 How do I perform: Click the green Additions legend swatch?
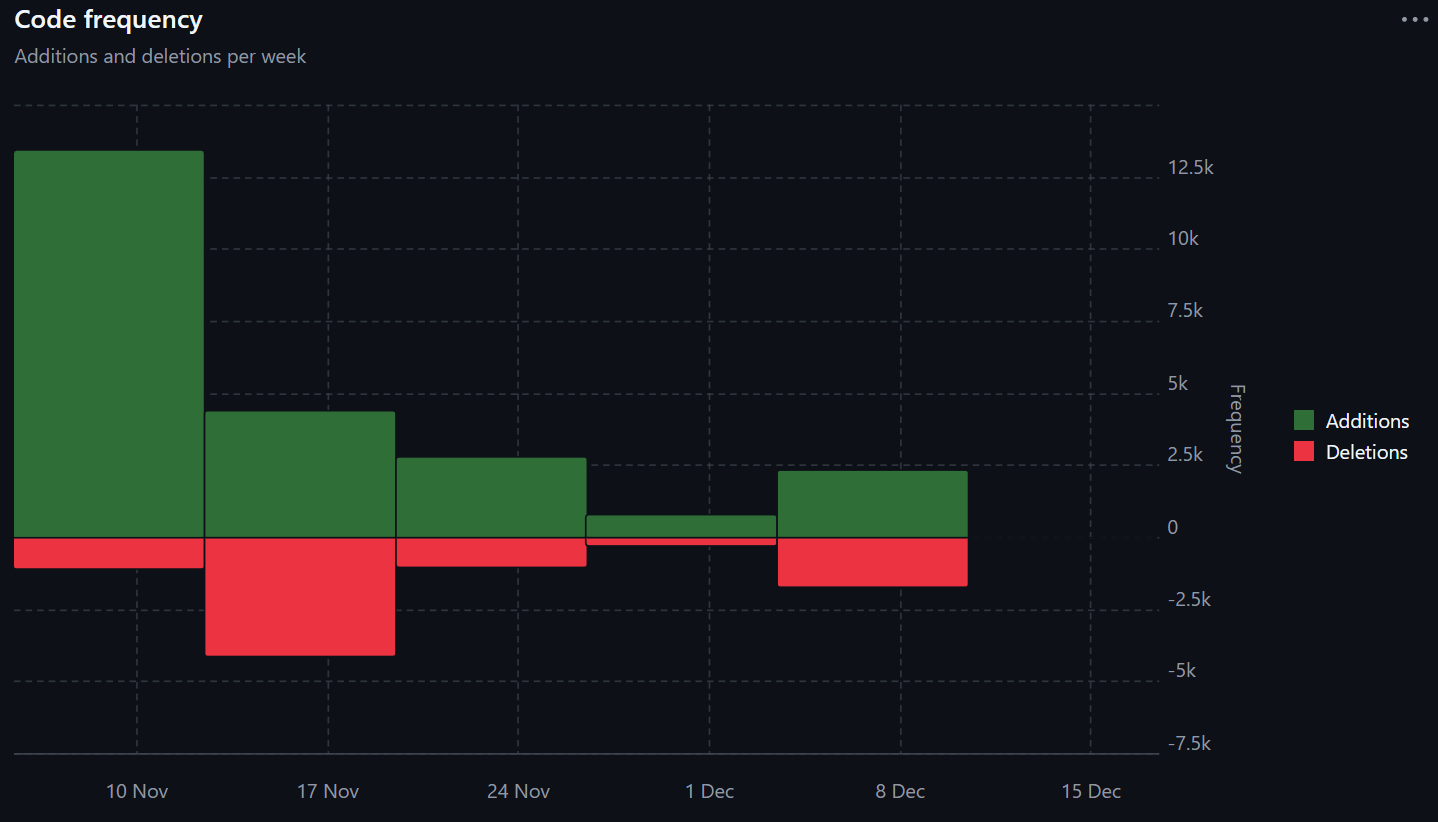tap(1303, 421)
